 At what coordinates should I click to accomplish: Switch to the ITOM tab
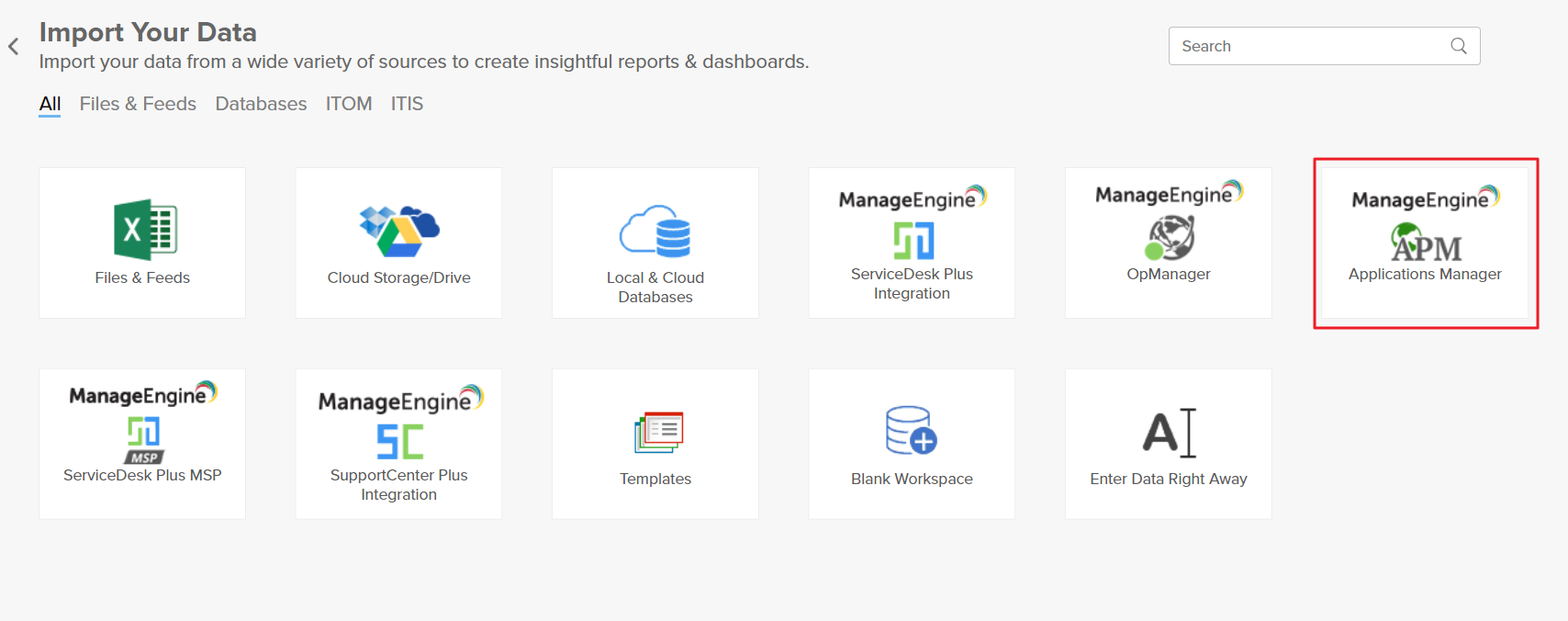[349, 104]
